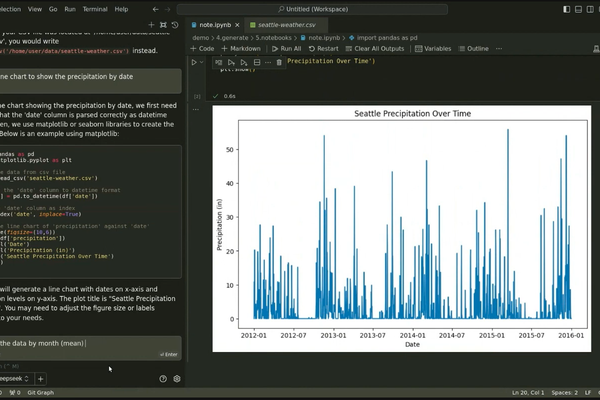Click Run All button
This screenshot has width=600, height=400.
coord(286,48)
